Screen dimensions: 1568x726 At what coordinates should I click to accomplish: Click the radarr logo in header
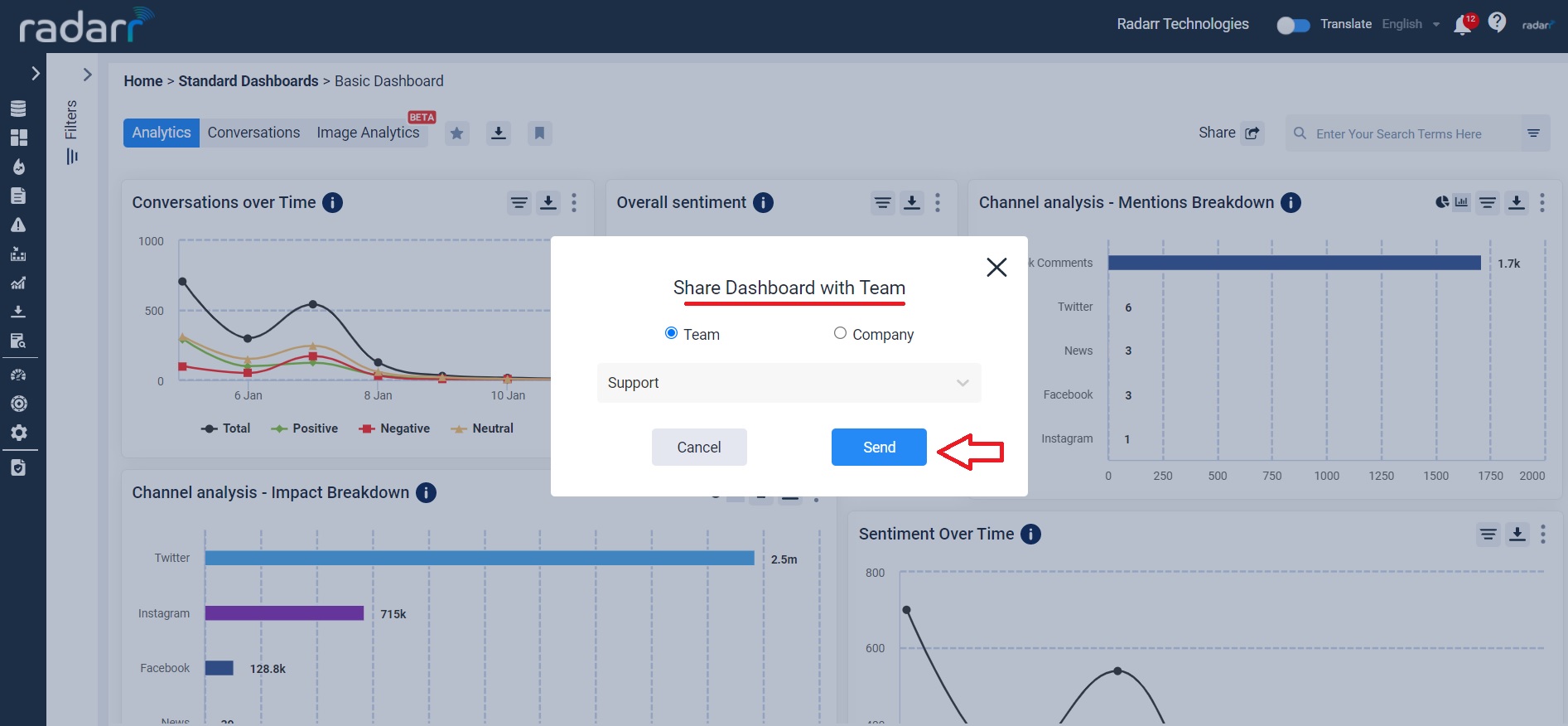[86, 26]
